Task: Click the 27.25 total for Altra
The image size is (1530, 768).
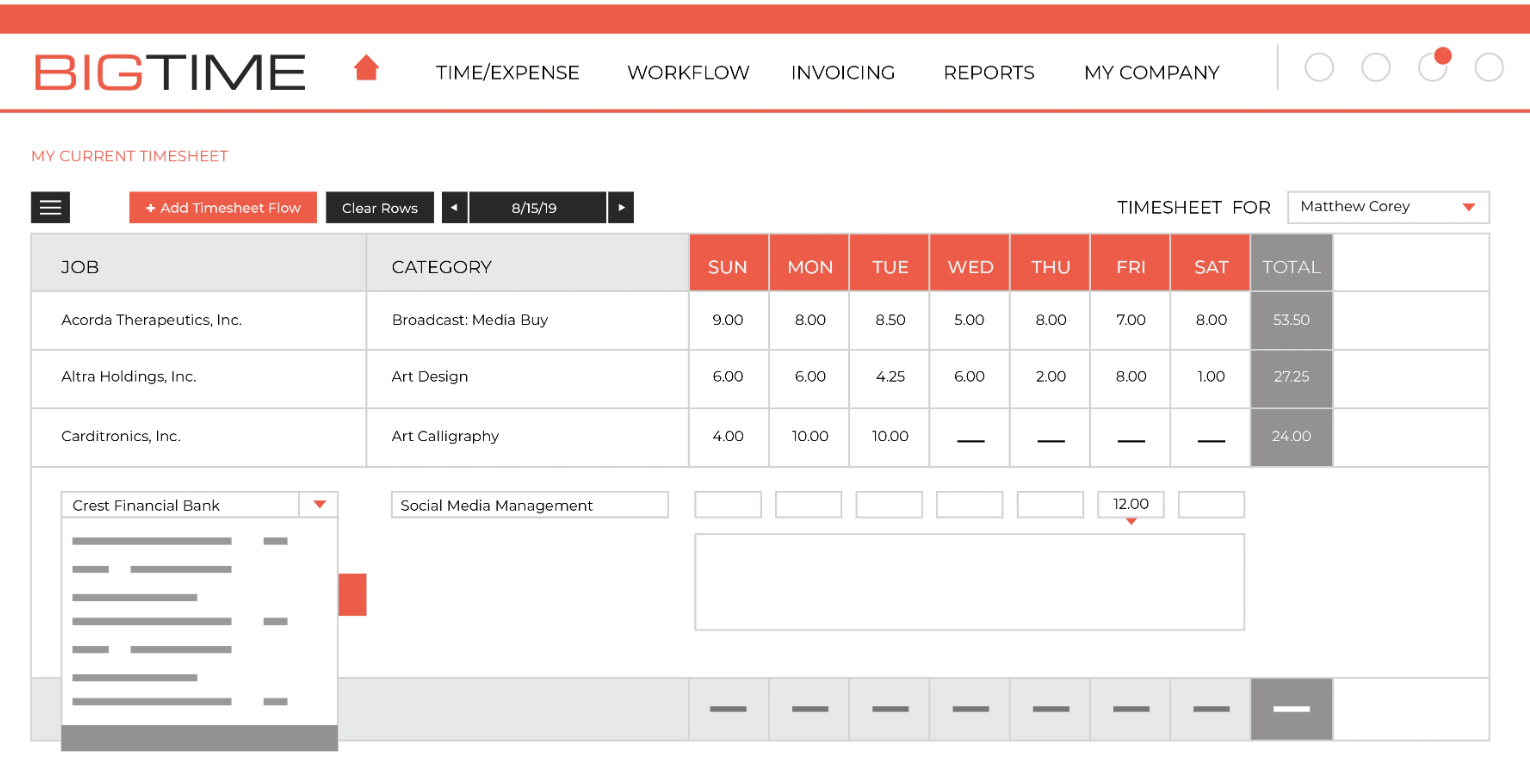Action: click(x=1291, y=377)
